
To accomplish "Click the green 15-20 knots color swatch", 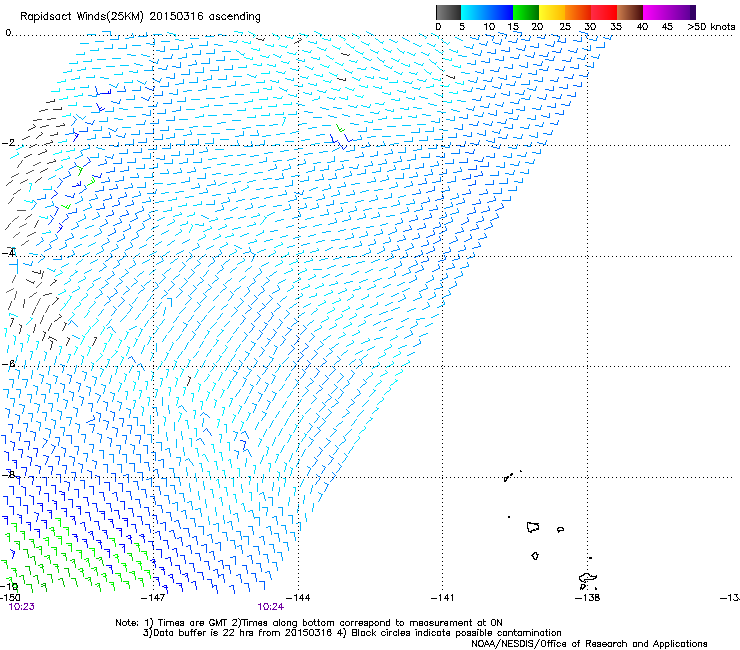I will click(526, 12).
